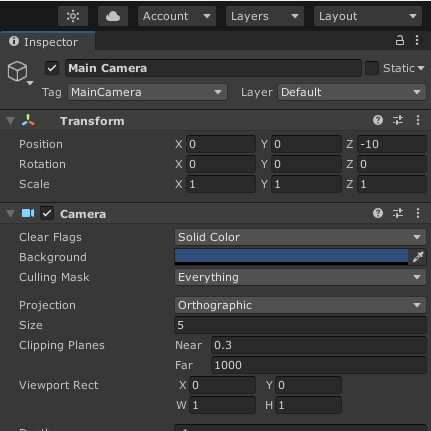Open the Layout dropdown
The image size is (431, 431).
coord(368,16)
